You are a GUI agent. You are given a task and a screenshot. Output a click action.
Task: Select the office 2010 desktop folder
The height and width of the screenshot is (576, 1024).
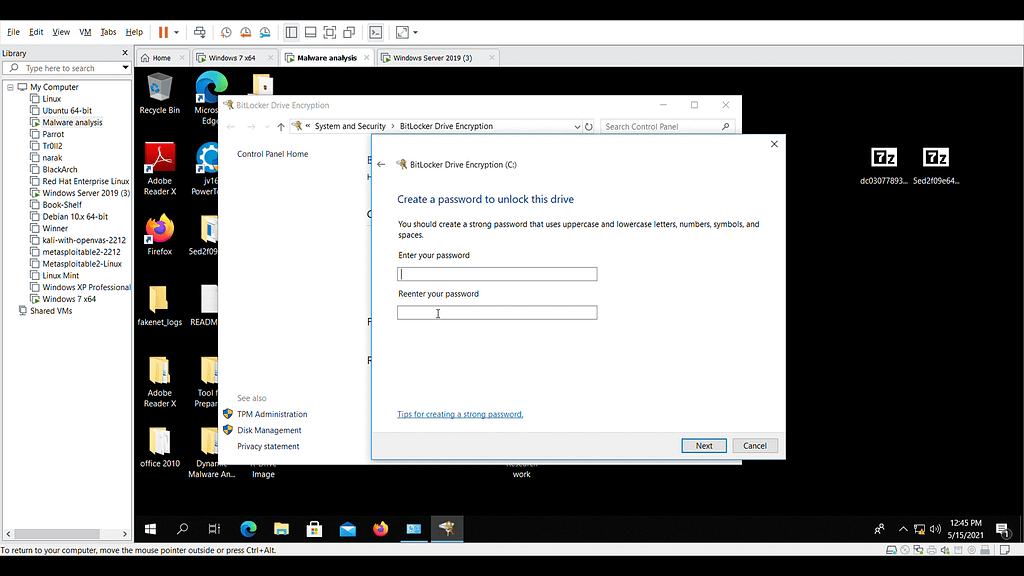click(159, 447)
